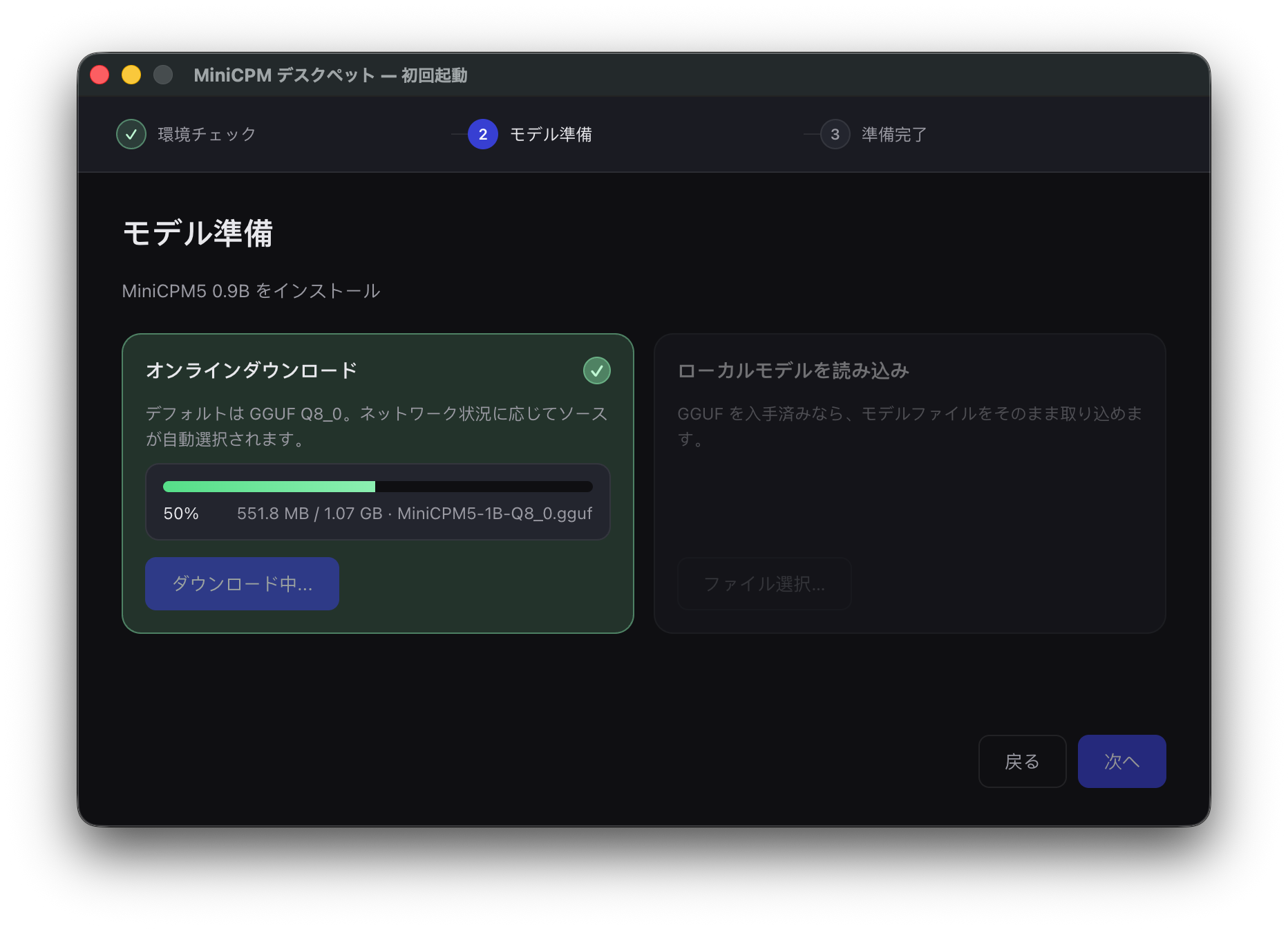1288x929 pixels.
Task: Click the 551.8 MB / 1.07 GB file info
Action: (x=415, y=514)
